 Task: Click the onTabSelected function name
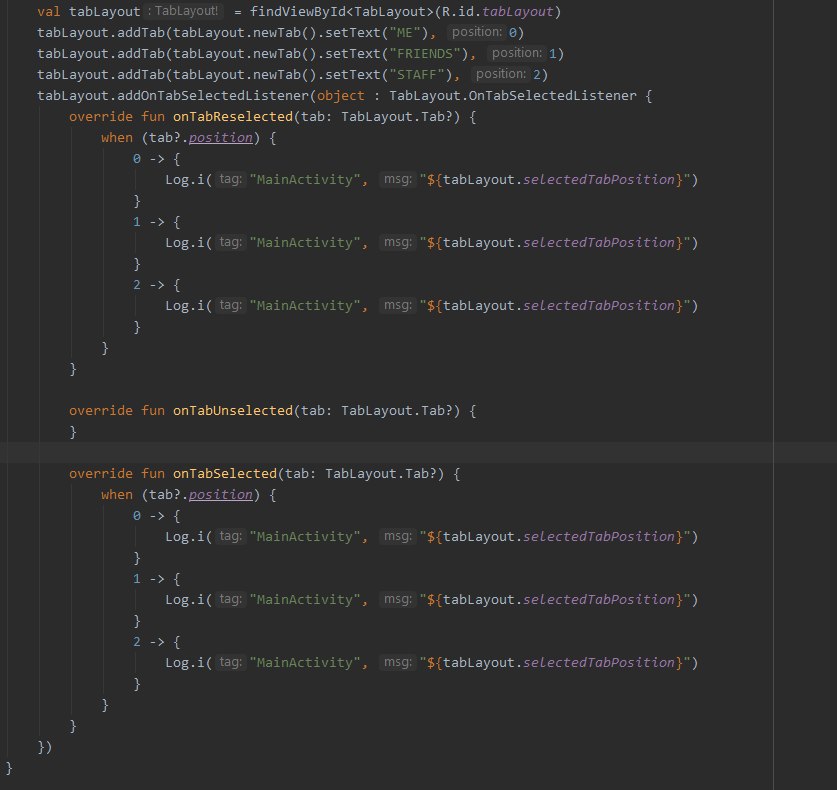pos(225,473)
